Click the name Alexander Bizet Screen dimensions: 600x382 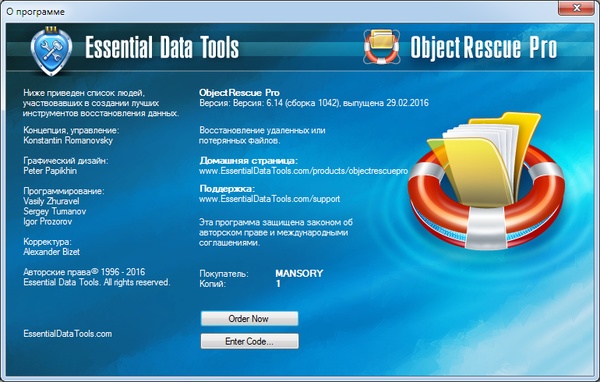tap(52, 252)
